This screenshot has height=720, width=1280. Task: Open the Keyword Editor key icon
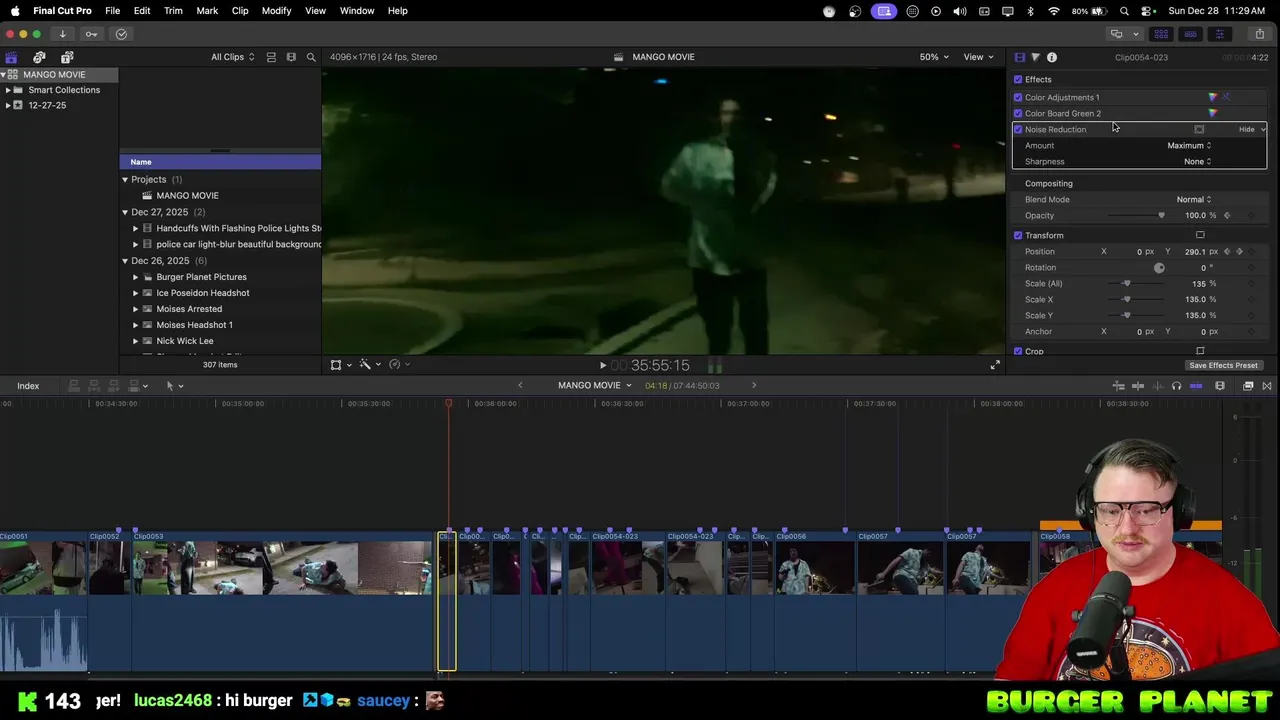[x=92, y=34]
